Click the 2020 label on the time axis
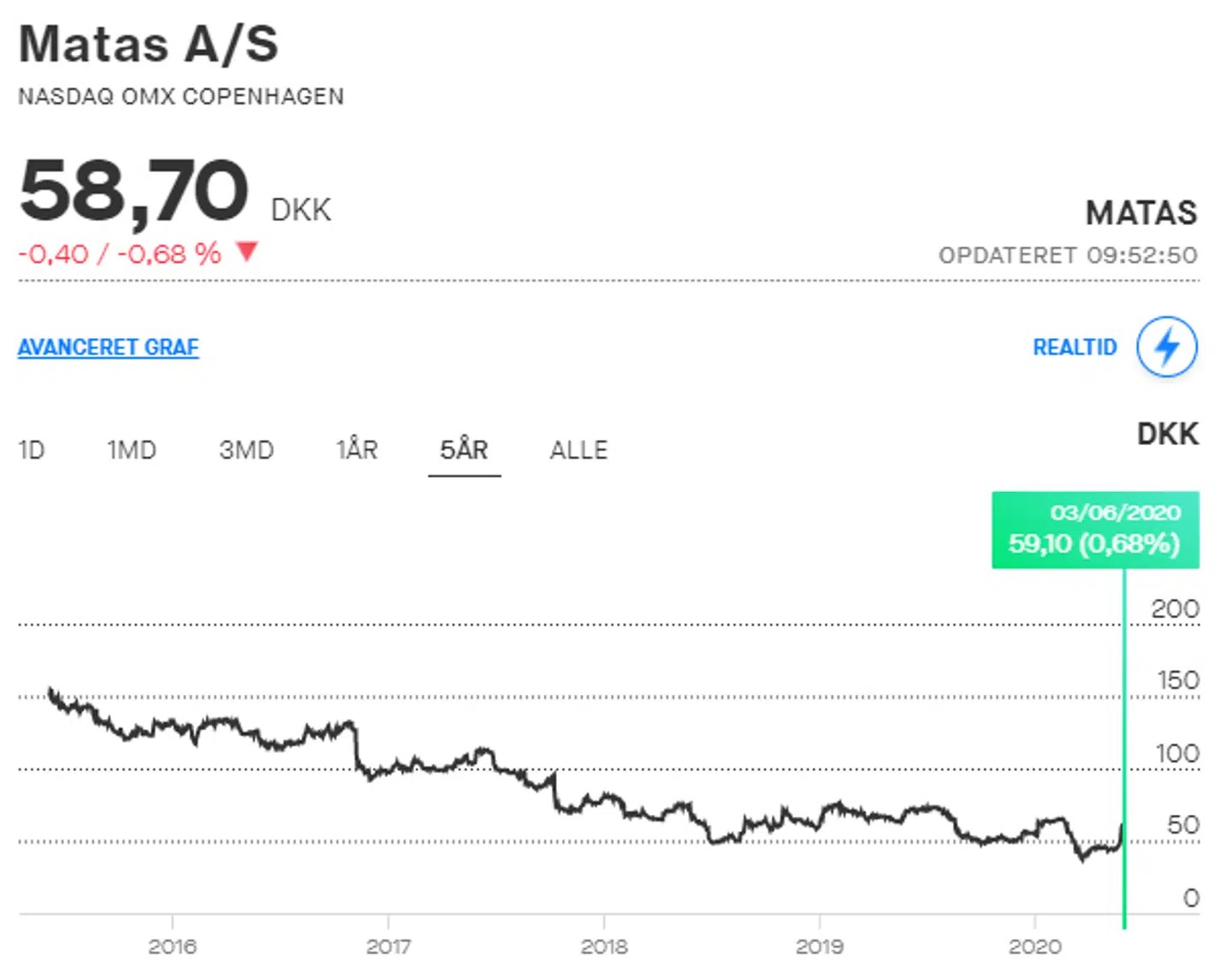The height and width of the screenshot is (980, 1232). point(1035,947)
